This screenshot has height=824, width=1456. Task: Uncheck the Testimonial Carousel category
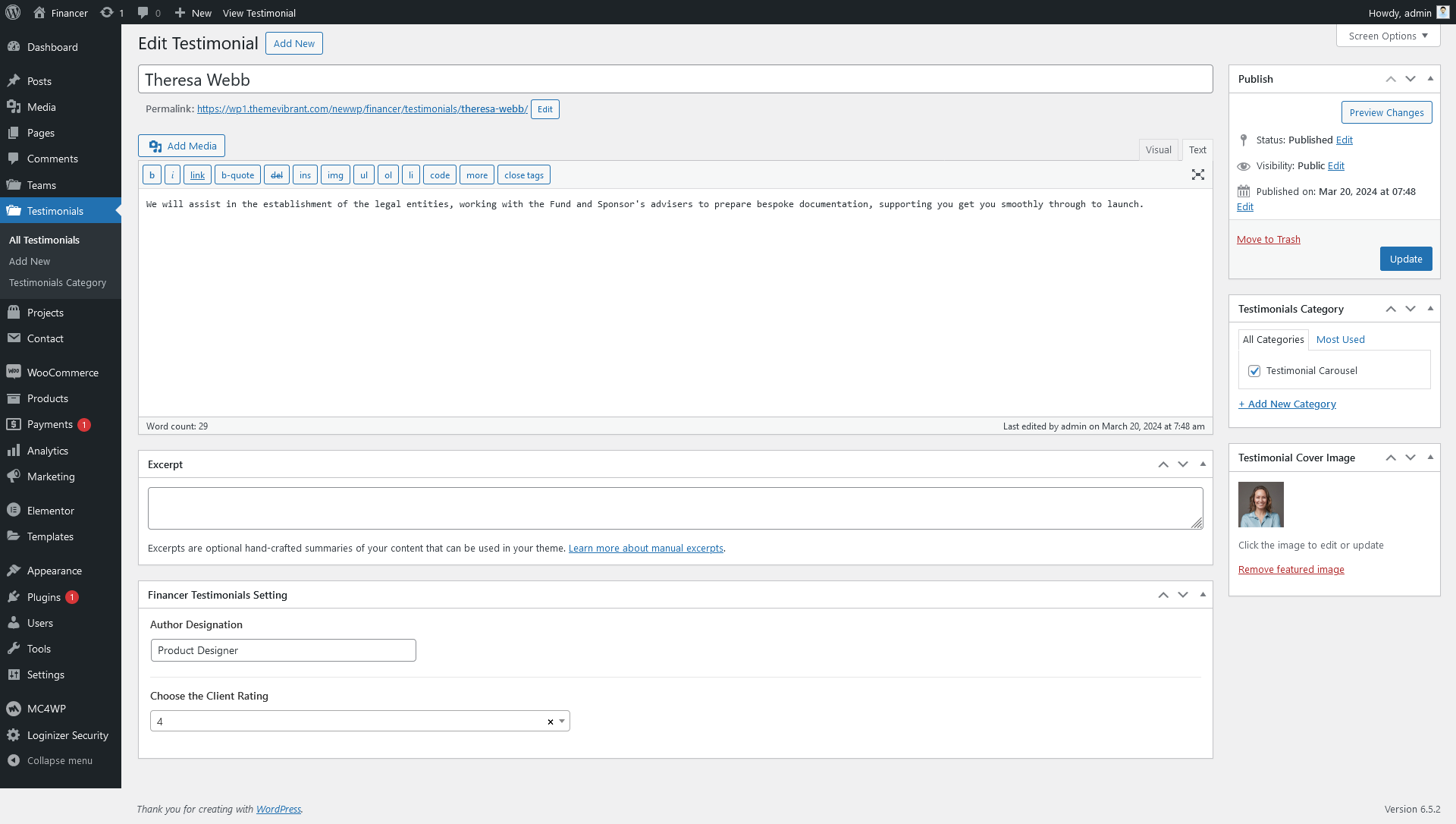coord(1254,371)
